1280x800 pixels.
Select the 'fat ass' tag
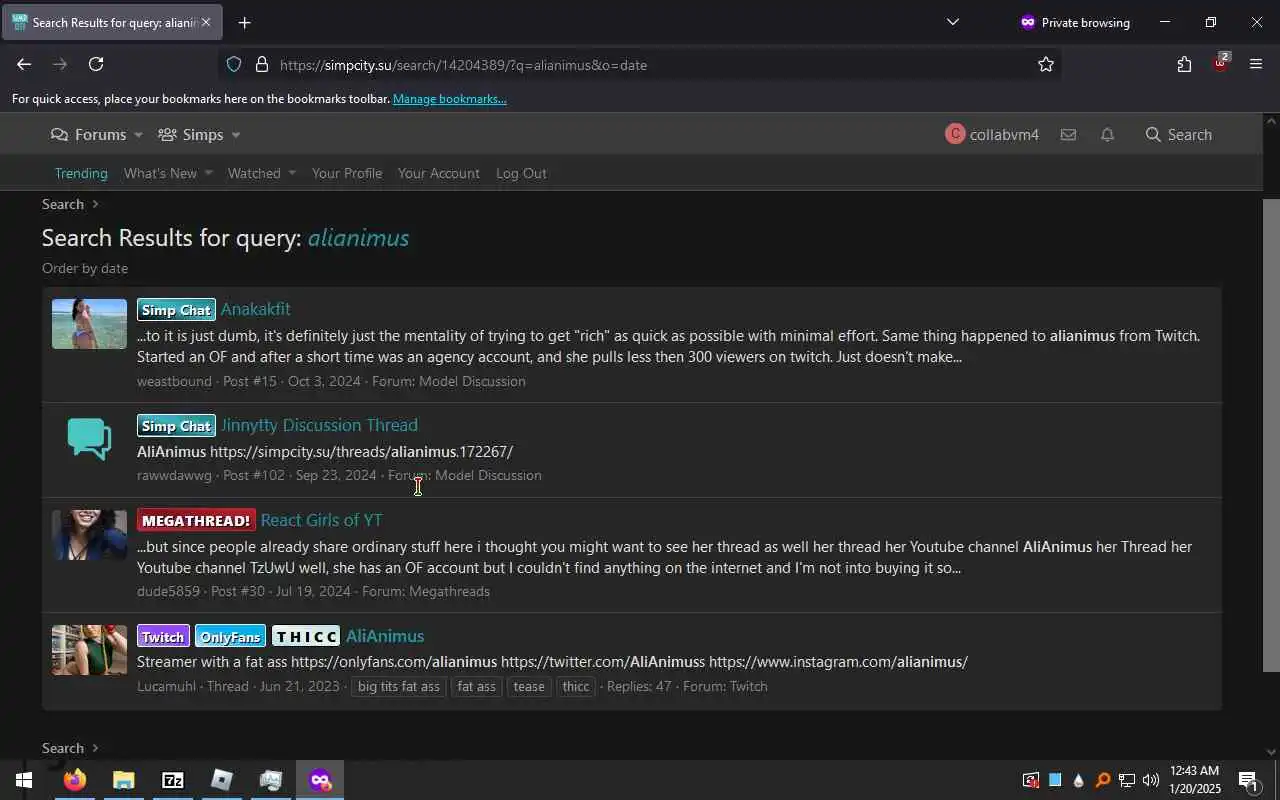(x=476, y=687)
